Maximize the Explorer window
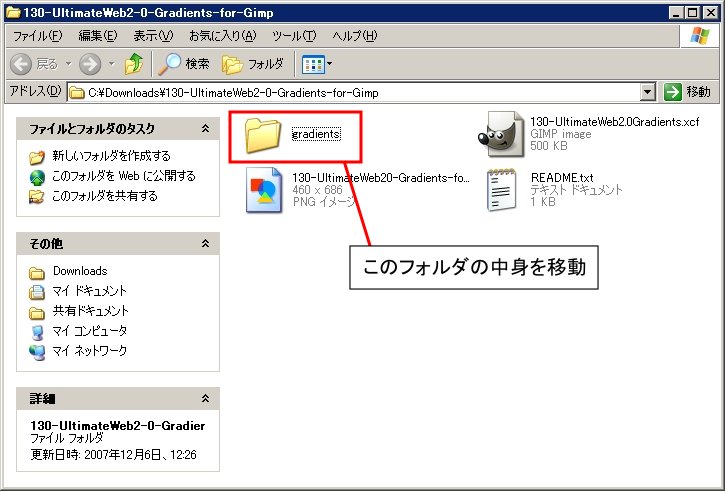The height and width of the screenshot is (491, 725). [693, 12]
